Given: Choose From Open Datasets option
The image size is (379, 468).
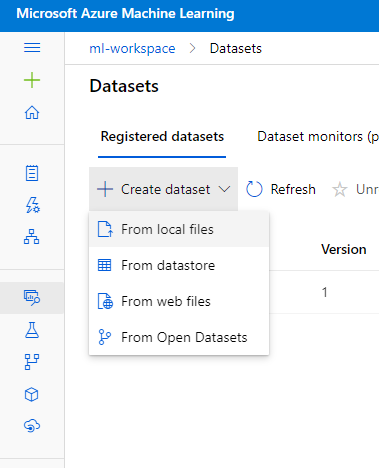Looking at the screenshot, I should click(x=179, y=337).
